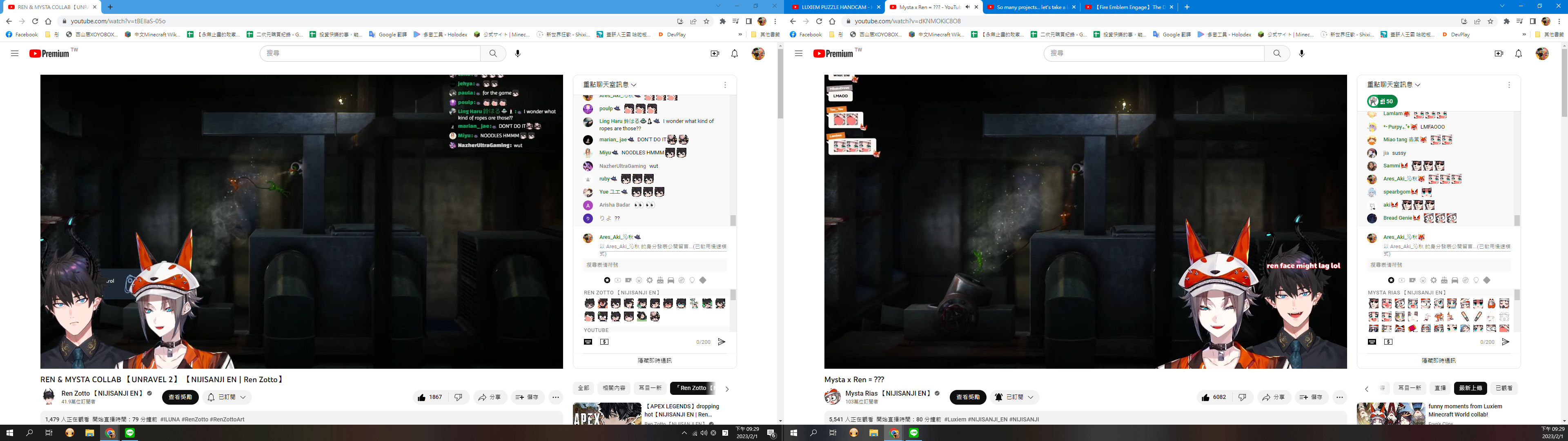This screenshot has height=441, width=1568.
Task: Hide live chat in left window
Action: click(x=654, y=361)
